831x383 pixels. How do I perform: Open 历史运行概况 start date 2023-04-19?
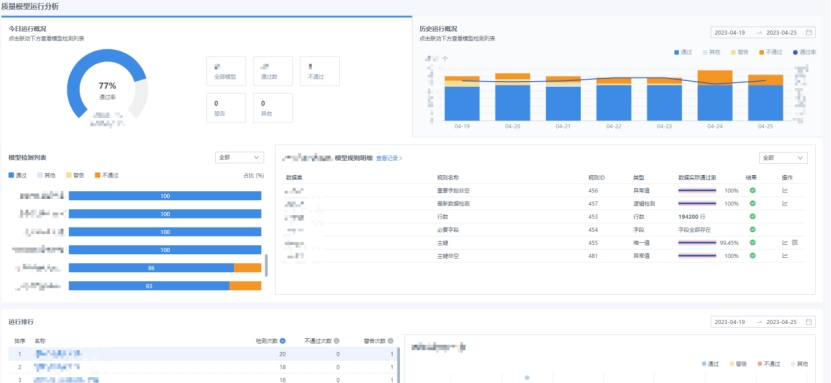click(x=730, y=32)
